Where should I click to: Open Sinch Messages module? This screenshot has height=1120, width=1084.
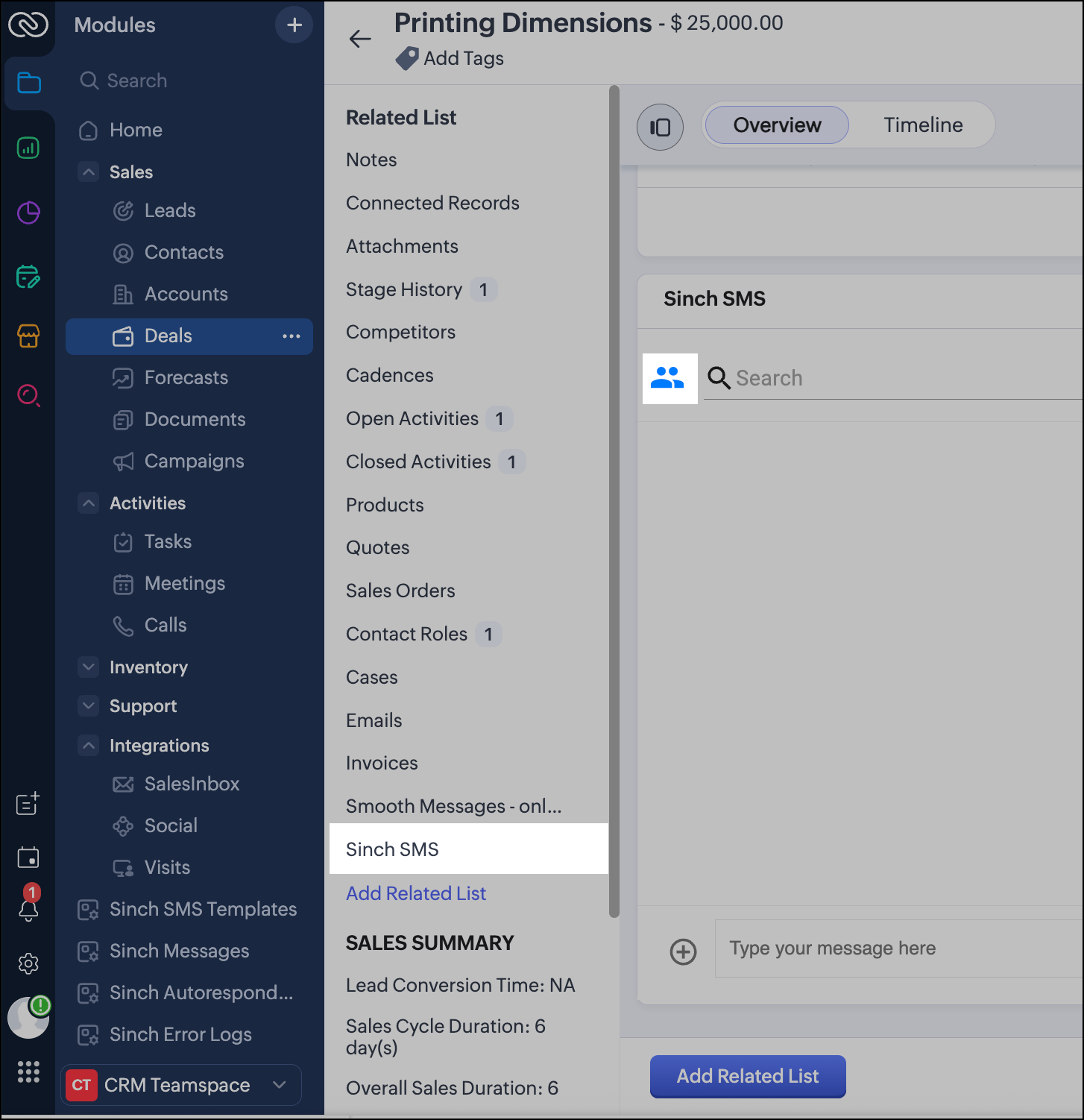pos(179,951)
